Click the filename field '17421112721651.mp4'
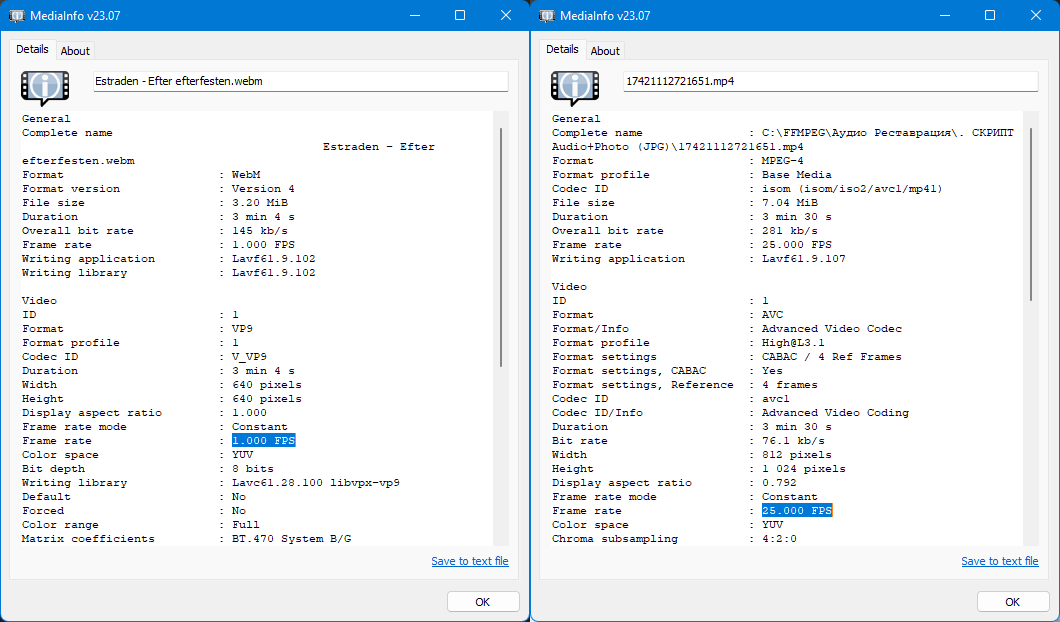Viewport: 1060px width, 622px height. point(831,81)
